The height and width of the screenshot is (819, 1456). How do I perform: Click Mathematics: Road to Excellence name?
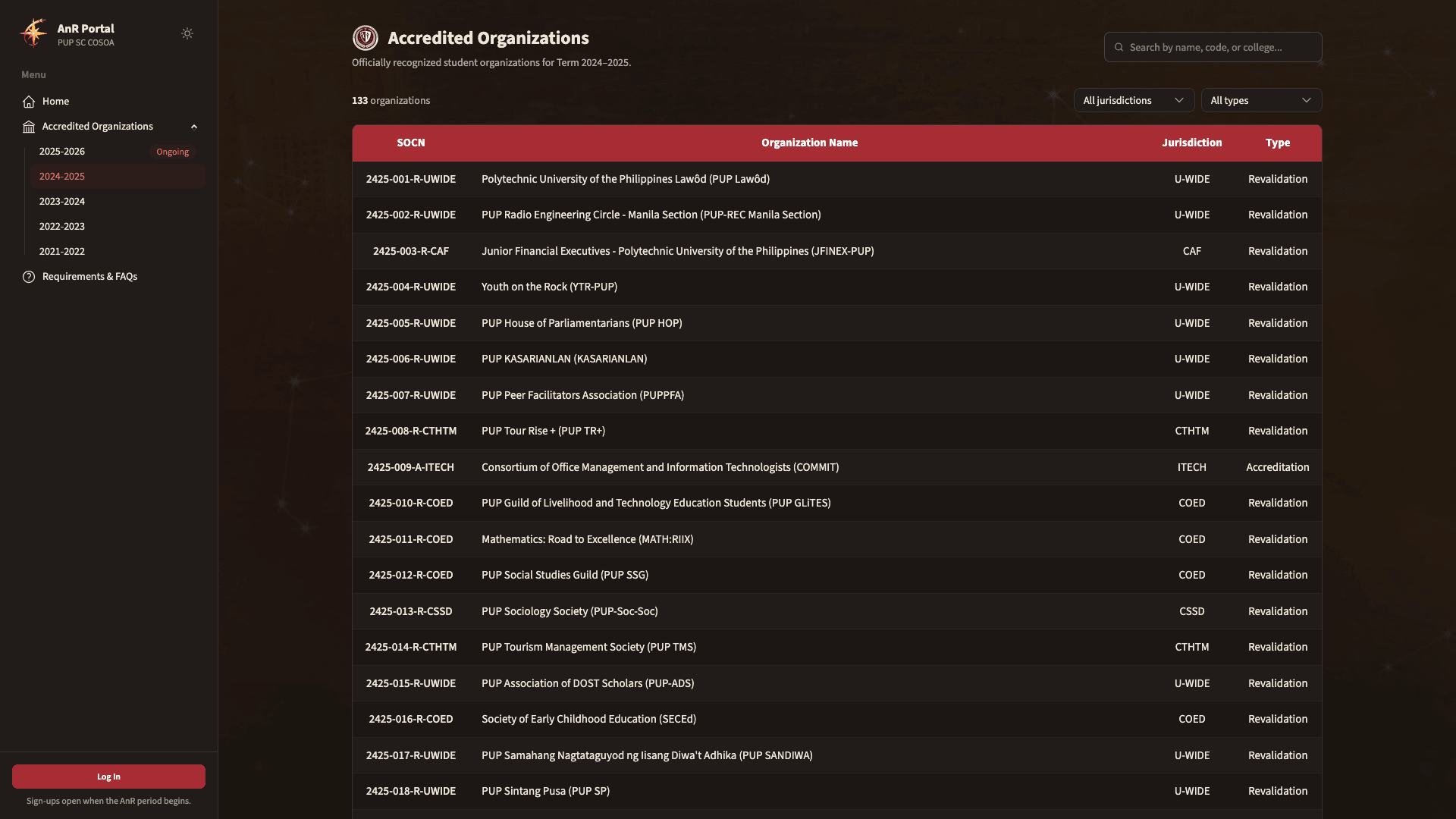(x=587, y=539)
